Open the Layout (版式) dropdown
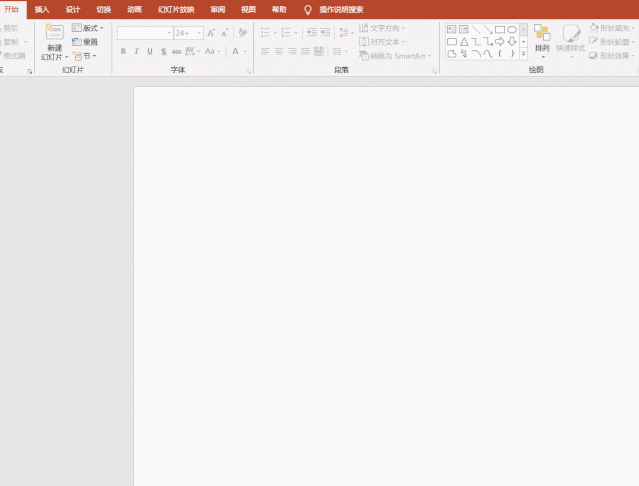The image size is (639, 486). tap(88, 28)
